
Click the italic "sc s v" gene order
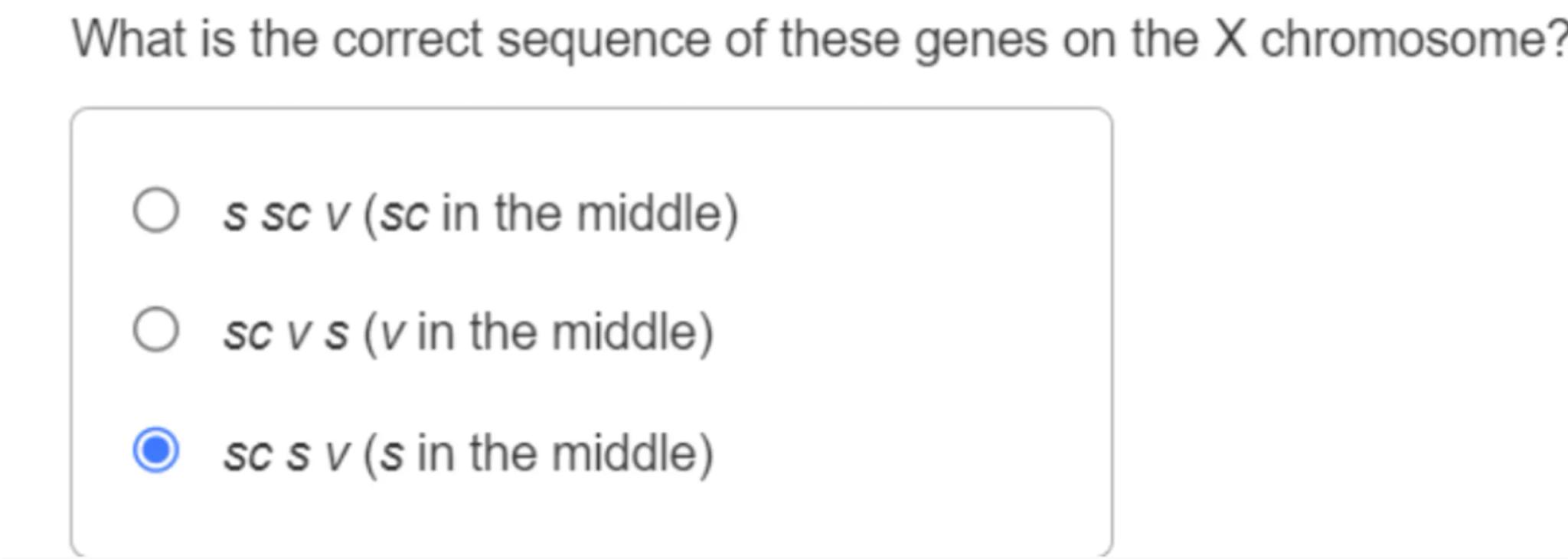click(x=286, y=453)
